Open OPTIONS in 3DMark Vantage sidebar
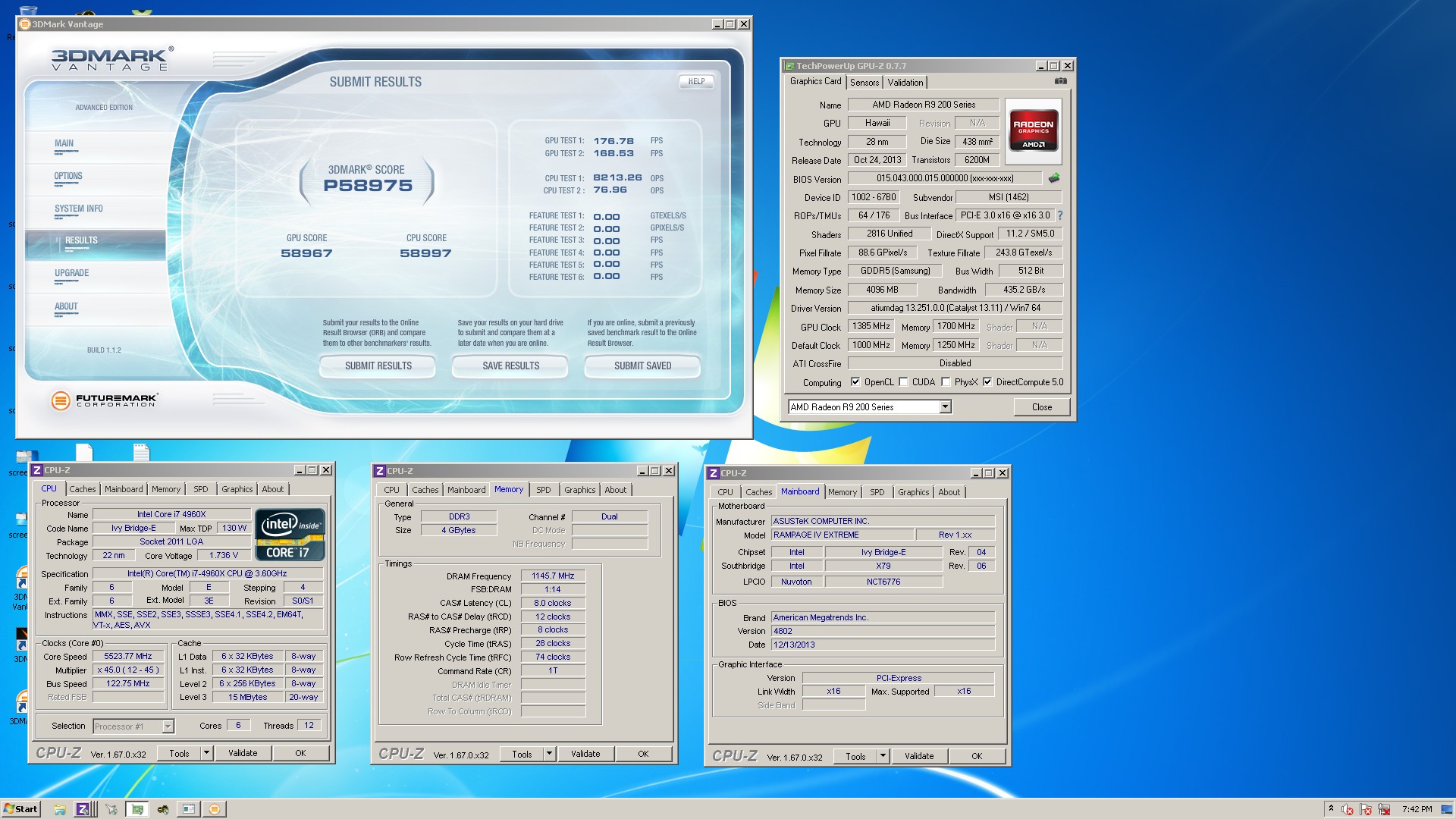The height and width of the screenshot is (819, 1456). pyautogui.click(x=68, y=177)
